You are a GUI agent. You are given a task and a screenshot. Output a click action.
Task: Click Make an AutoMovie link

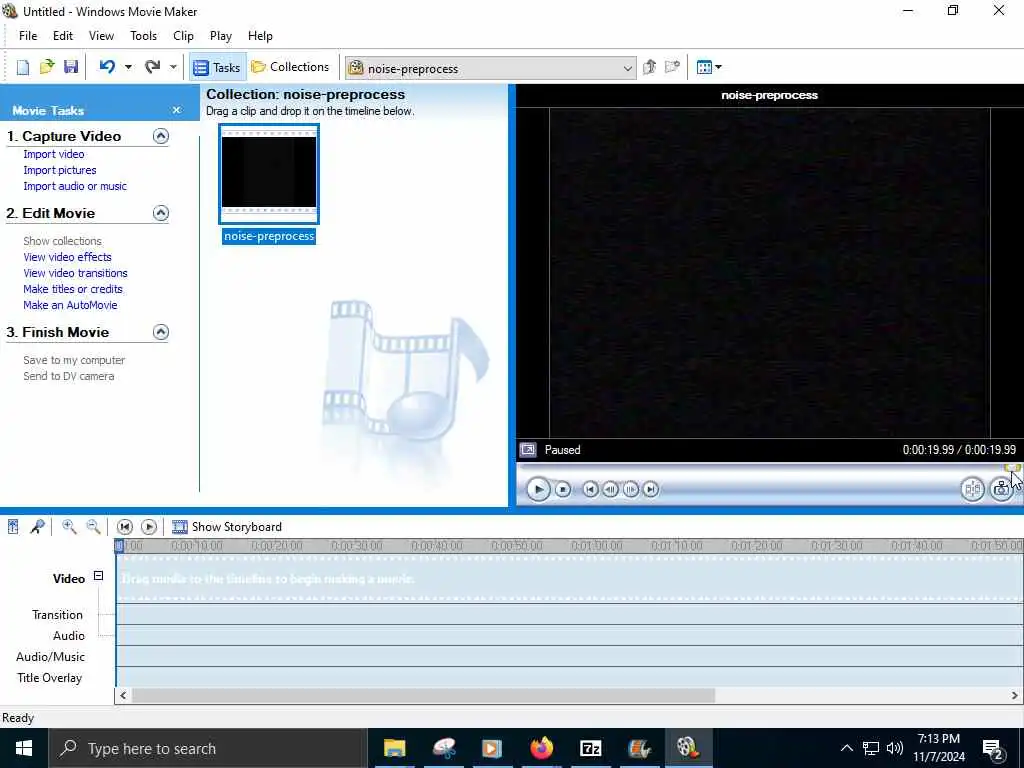coord(70,305)
